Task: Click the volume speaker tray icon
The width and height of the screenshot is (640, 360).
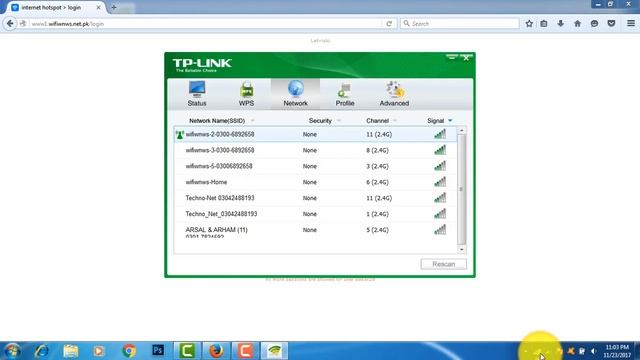Action: point(593,351)
